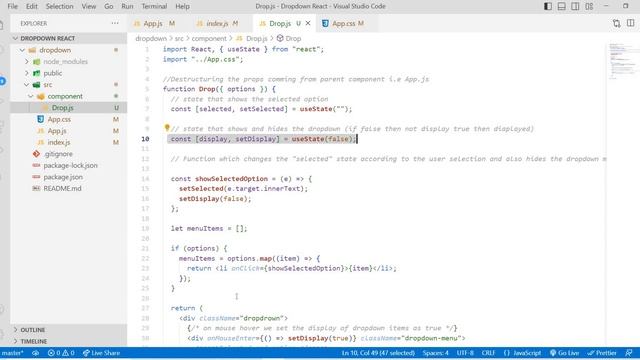
Task: Change JavaScript language mode
Action: click(x=522, y=353)
